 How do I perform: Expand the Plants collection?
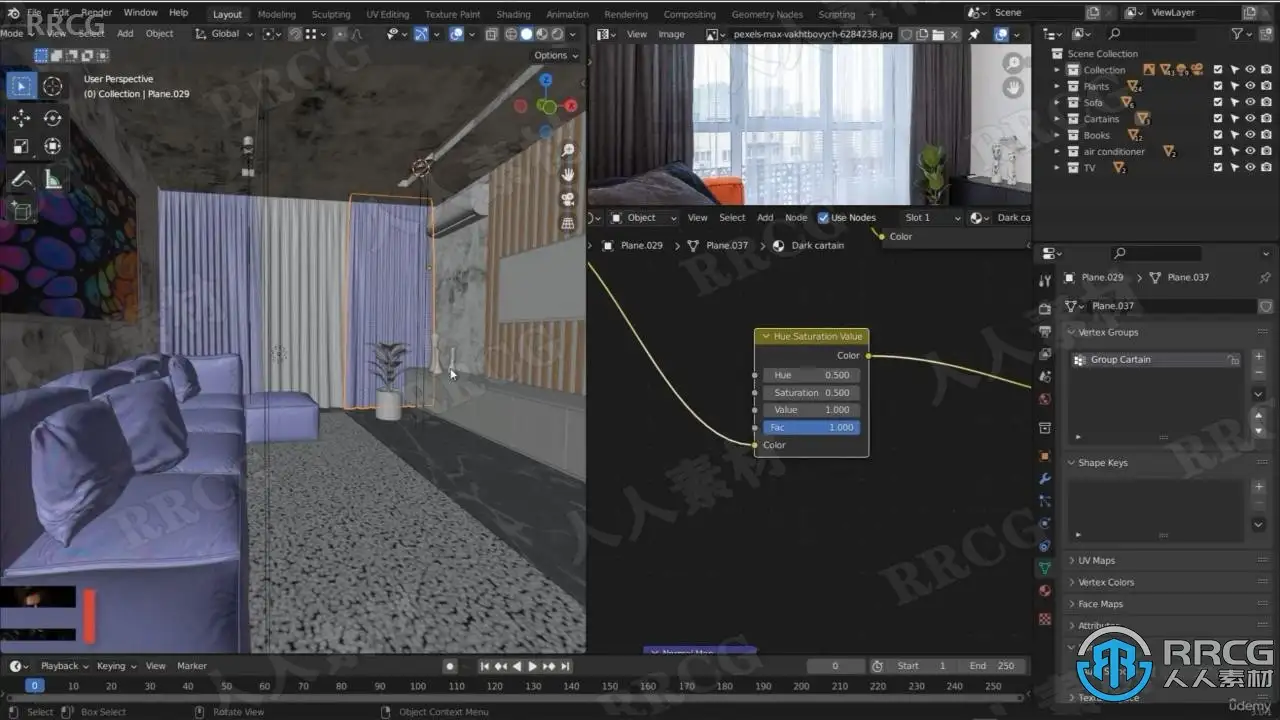(1058, 86)
